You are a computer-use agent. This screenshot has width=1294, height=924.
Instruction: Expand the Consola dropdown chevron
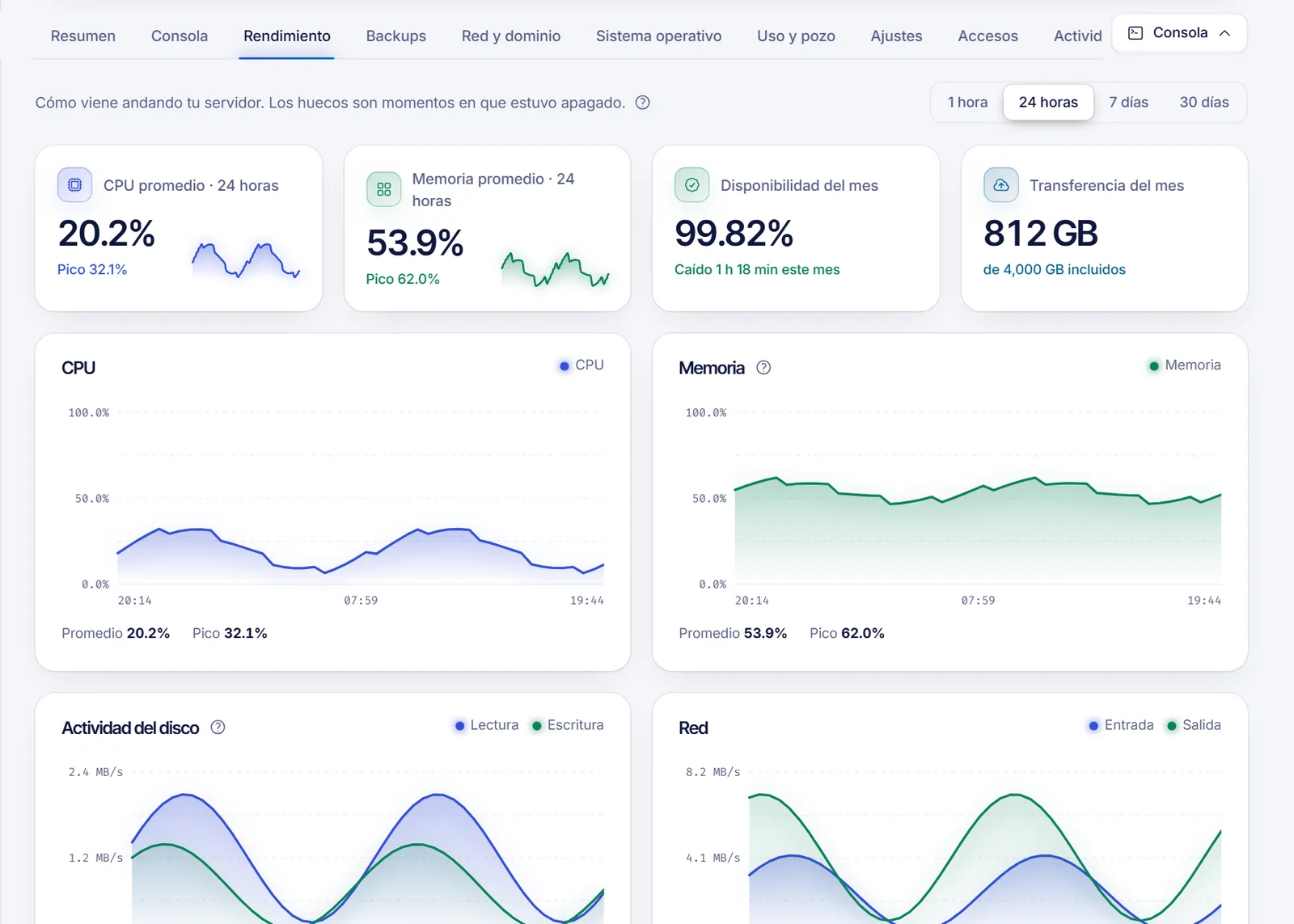[1224, 33]
